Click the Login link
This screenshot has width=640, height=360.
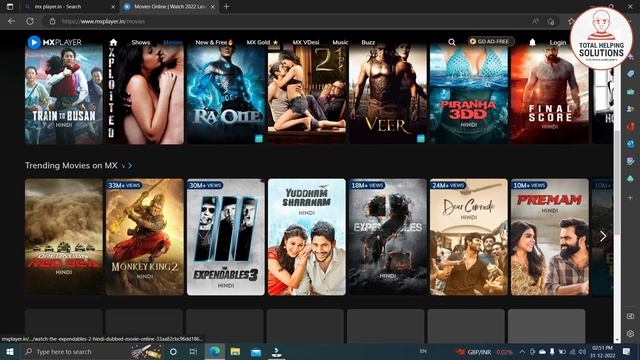[558, 42]
